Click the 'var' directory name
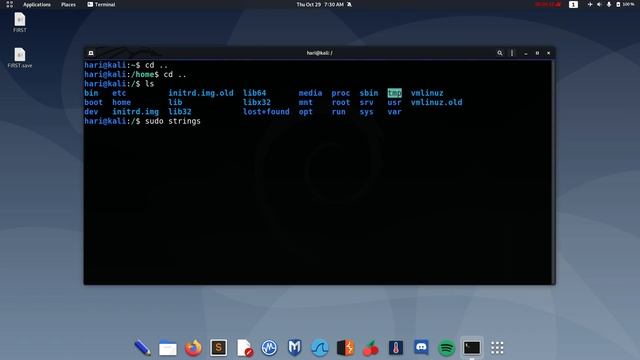Image resolution: width=640 pixels, height=360 pixels. tap(394, 112)
